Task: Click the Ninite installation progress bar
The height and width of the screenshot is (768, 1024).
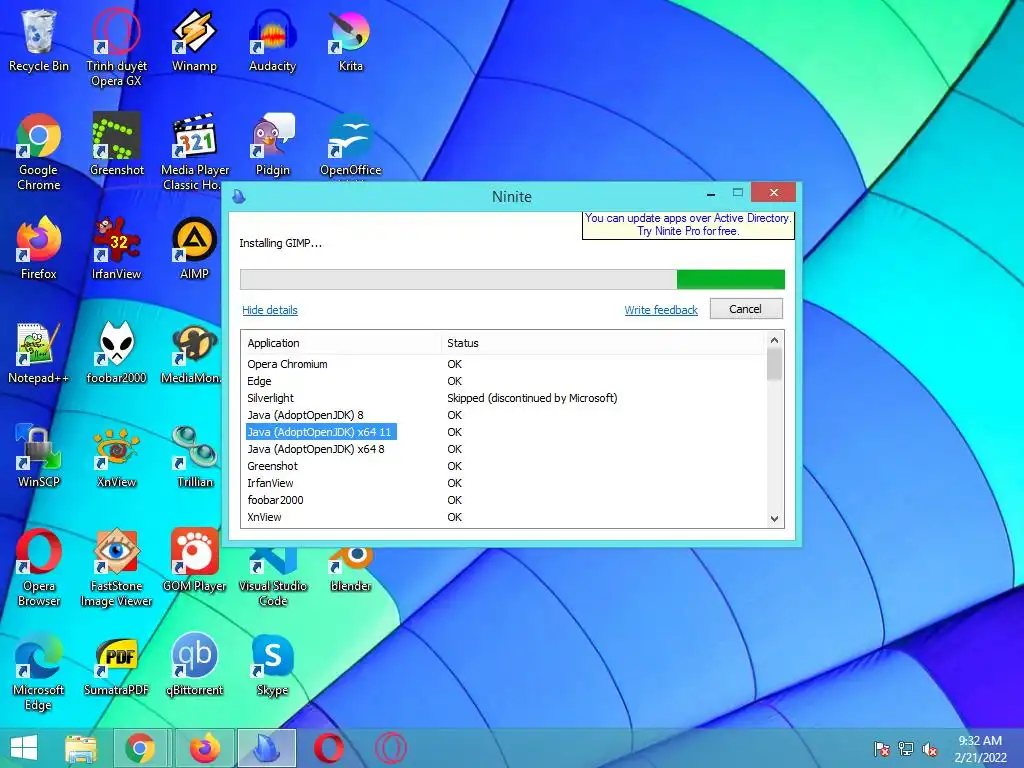Action: point(512,280)
